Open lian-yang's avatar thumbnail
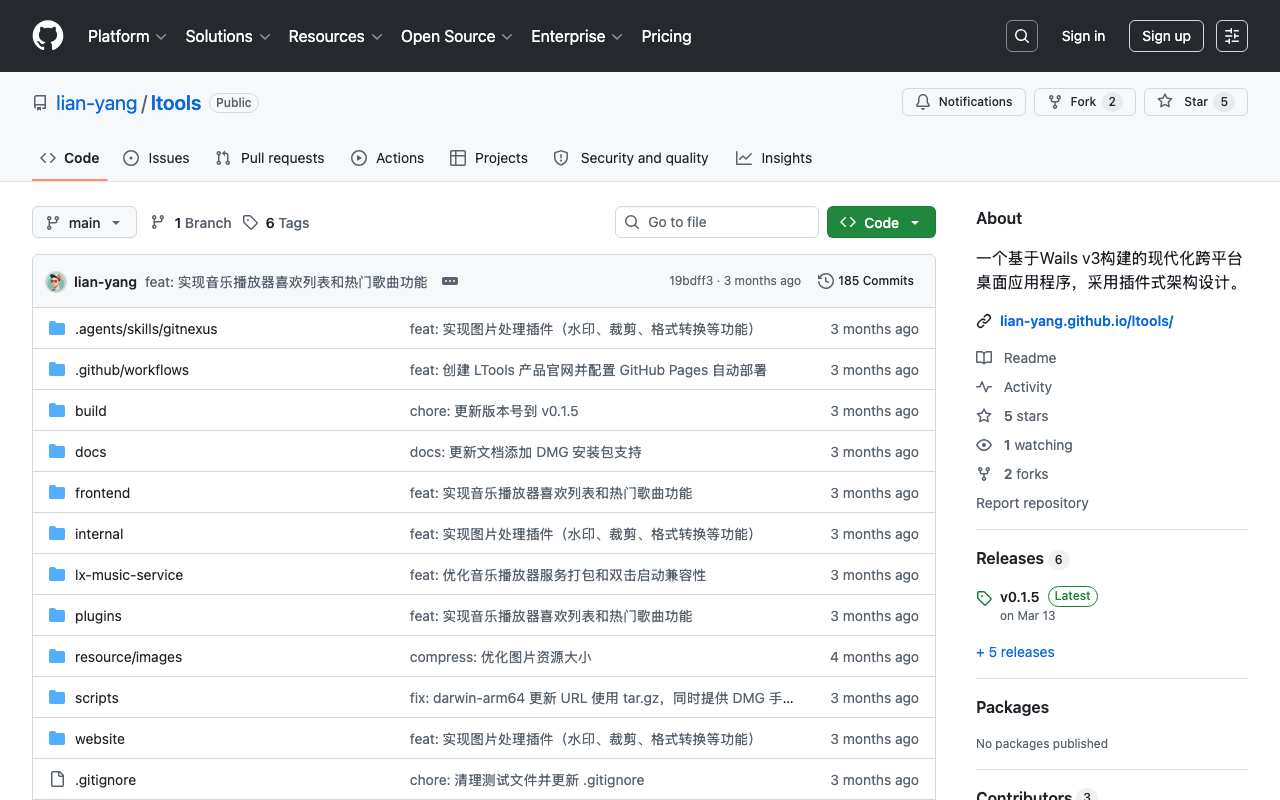The width and height of the screenshot is (1280, 800). (x=56, y=282)
